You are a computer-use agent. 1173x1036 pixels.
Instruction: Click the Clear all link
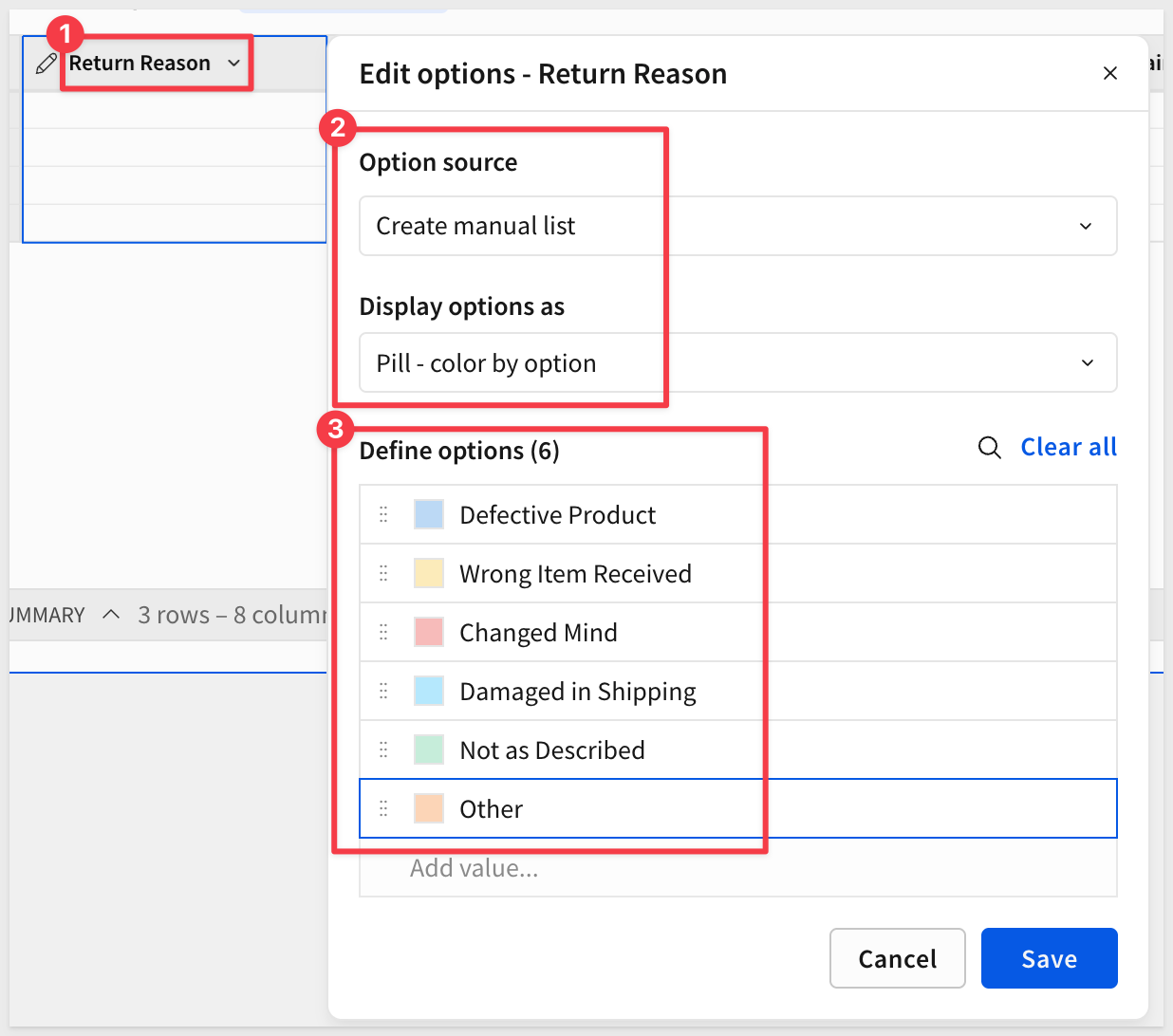pyautogui.click(x=1068, y=448)
